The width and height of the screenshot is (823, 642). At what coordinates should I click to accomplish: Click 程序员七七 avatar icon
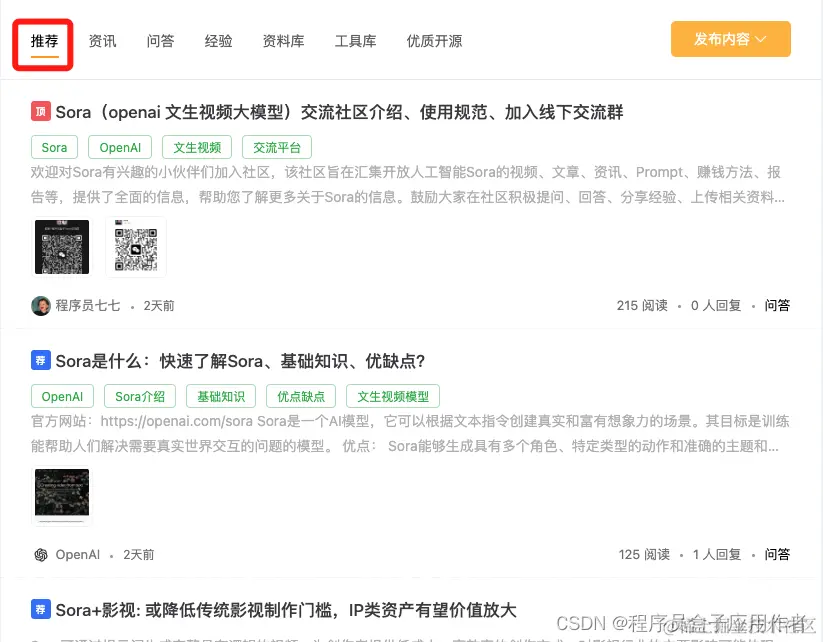click(41, 306)
